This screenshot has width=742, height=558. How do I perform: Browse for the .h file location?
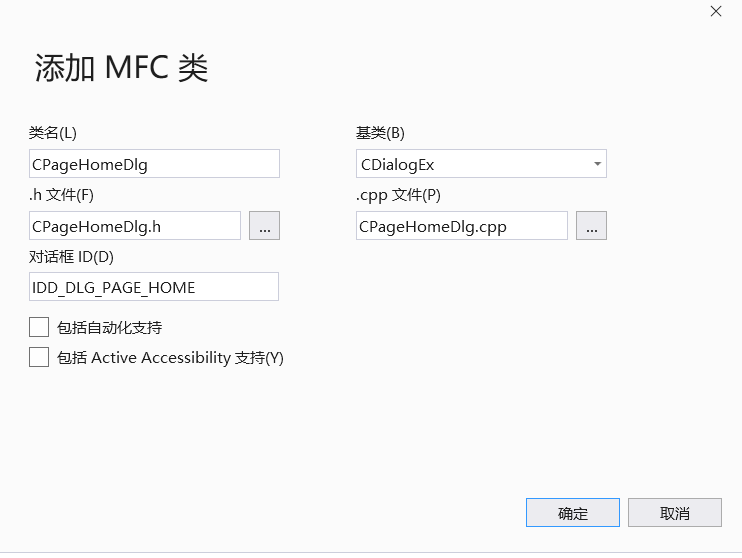click(x=265, y=226)
